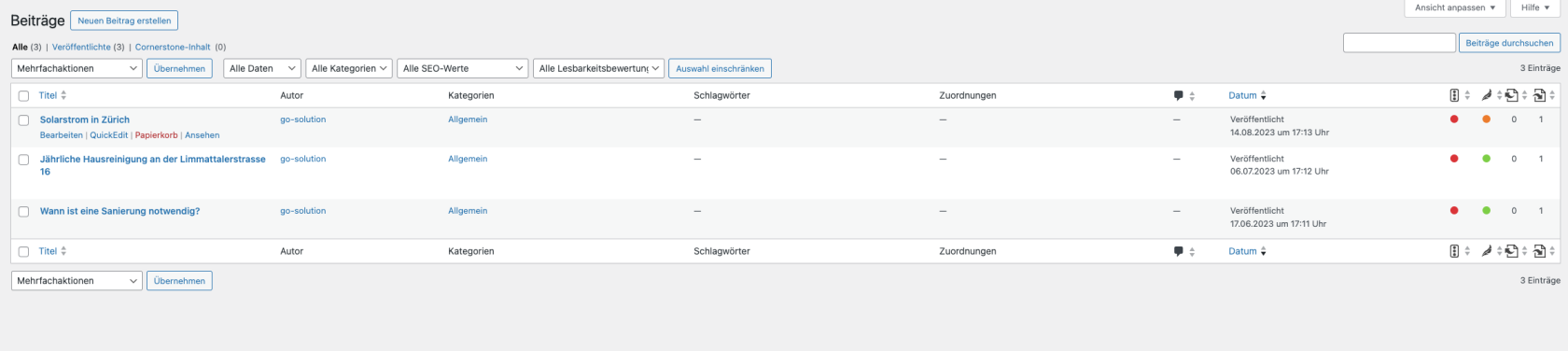Click Ansehen under Solarstrom in Zürich
The height and width of the screenshot is (351, 1568).
(203, 135)
